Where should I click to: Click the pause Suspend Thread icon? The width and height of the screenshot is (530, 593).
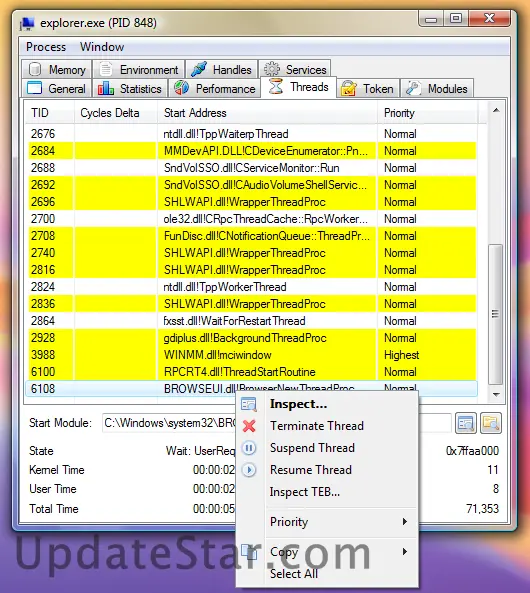point(249,448)
